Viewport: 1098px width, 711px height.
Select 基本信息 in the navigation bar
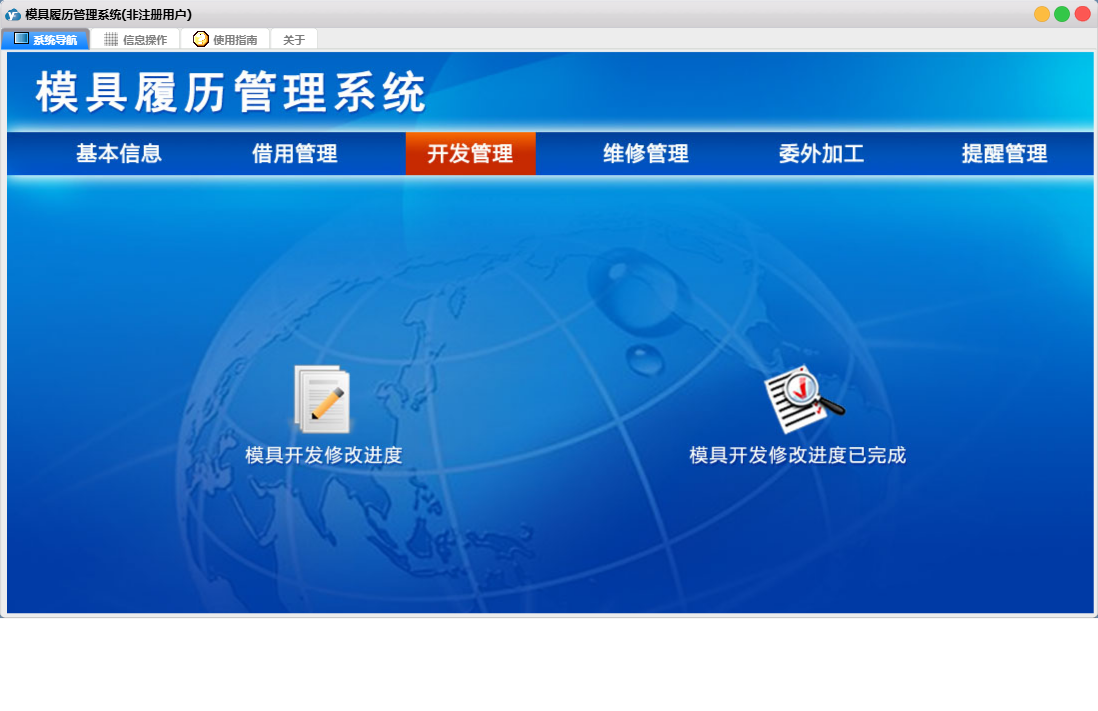(119, 153)
